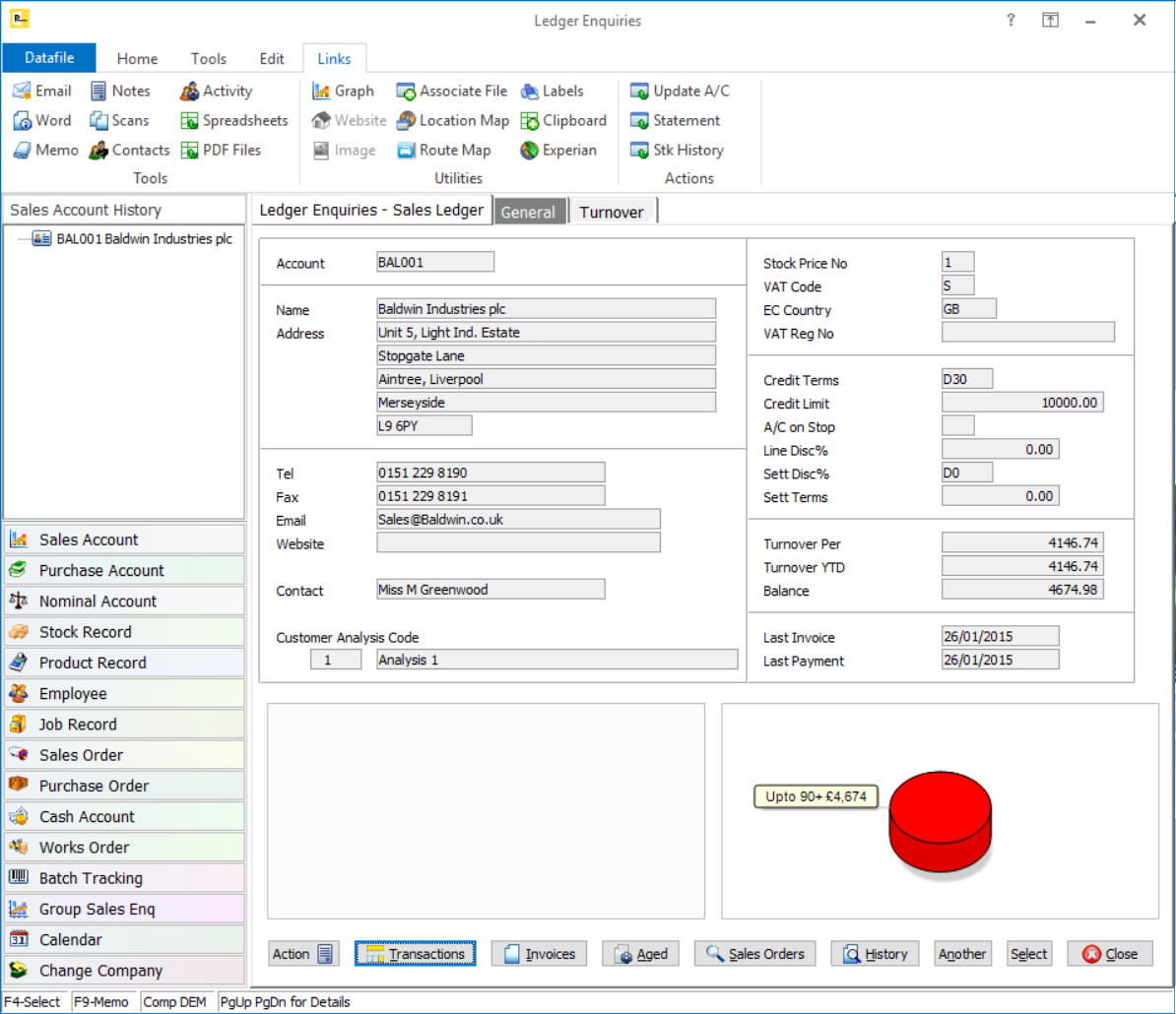Open Stk History action
1176x1014 pixels.
(678, 150)
